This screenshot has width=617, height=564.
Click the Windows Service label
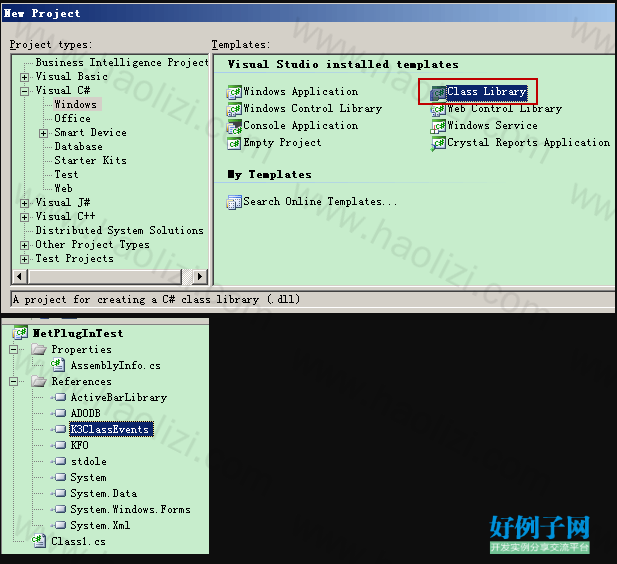tap(492, 126)
